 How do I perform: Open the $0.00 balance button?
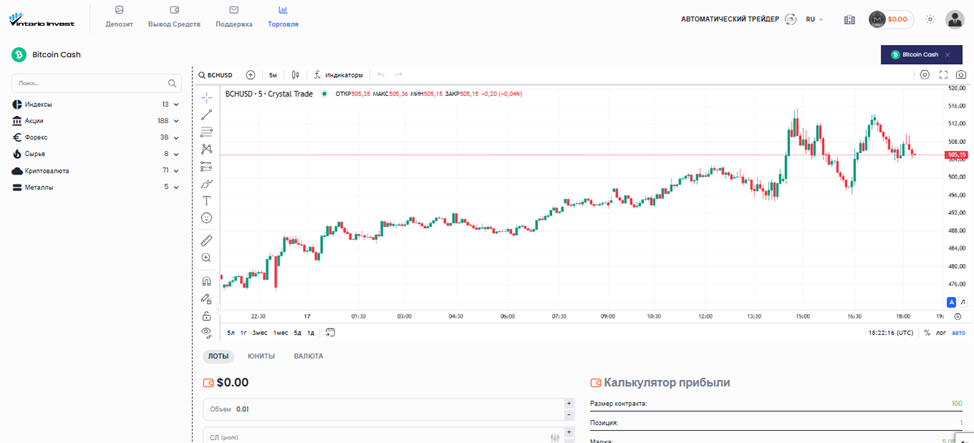891,19
